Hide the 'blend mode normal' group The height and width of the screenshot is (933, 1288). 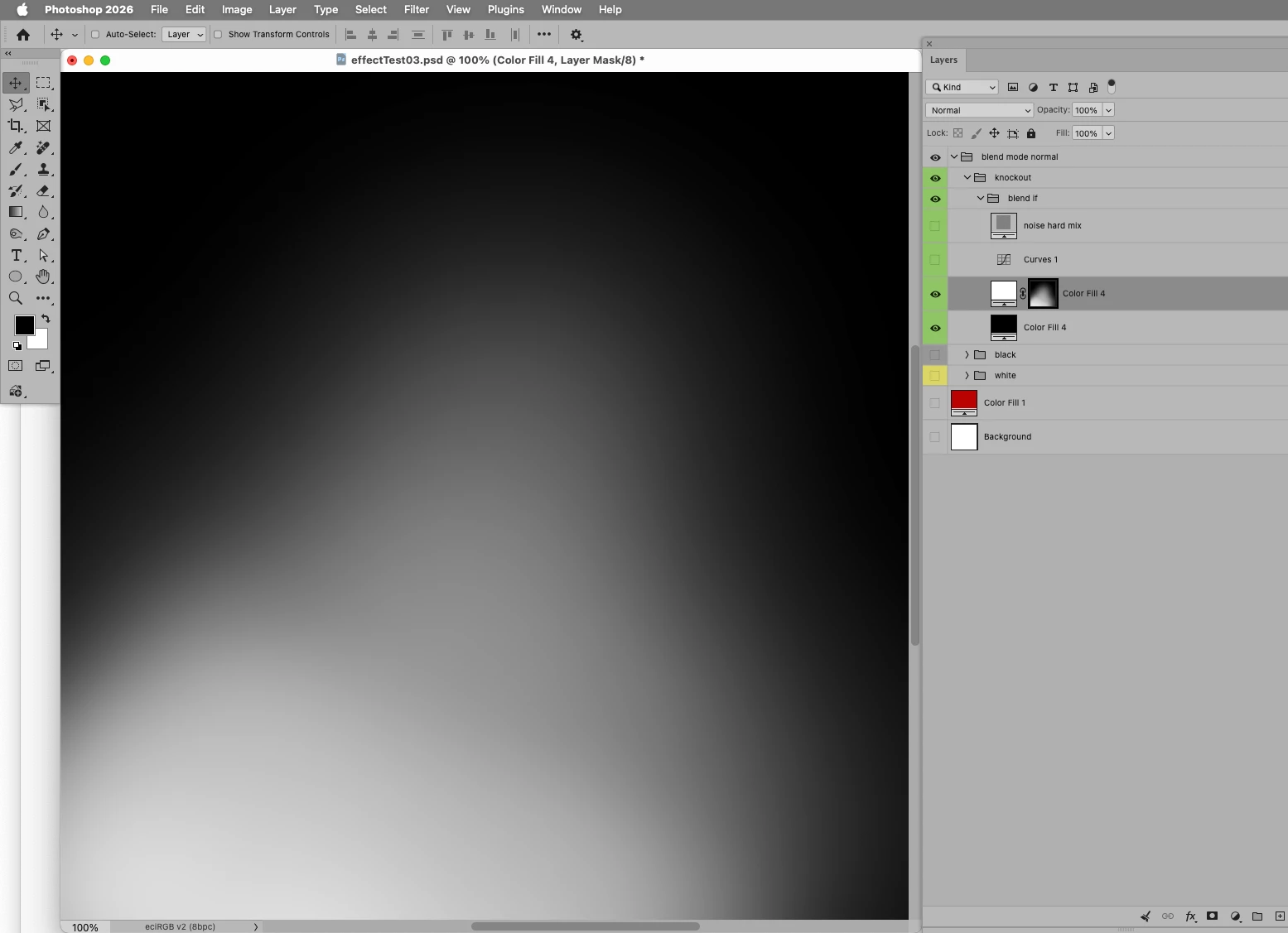pos(935,157)
